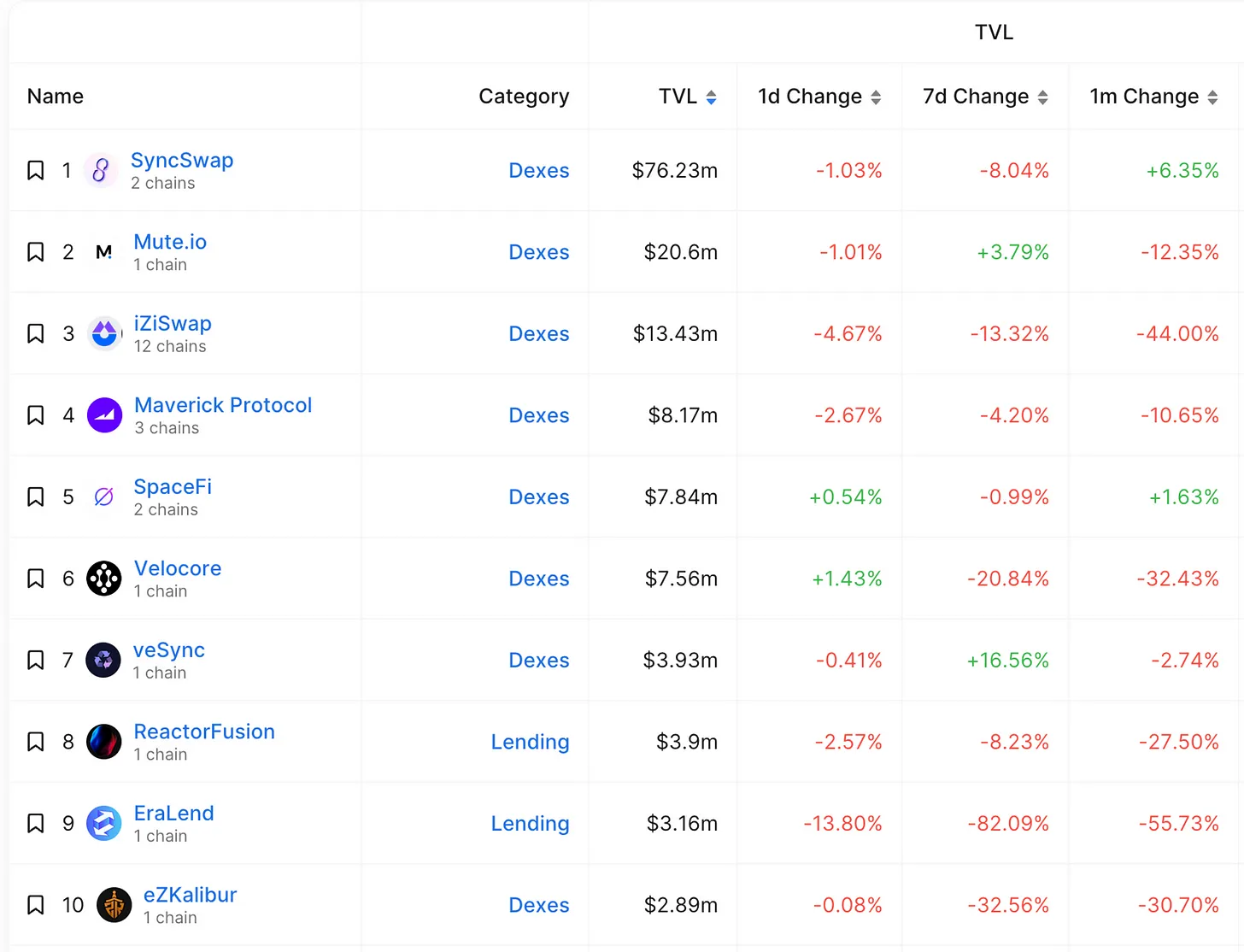This screenshot has width=1244, height=952.
Task: Sort table by TVL column
Action: 711,97
